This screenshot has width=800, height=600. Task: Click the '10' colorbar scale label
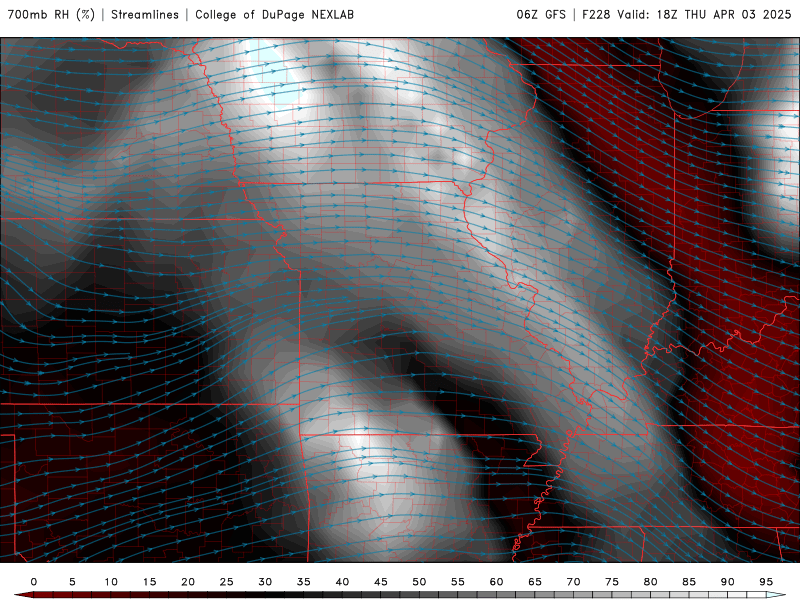tap(111, 582)
